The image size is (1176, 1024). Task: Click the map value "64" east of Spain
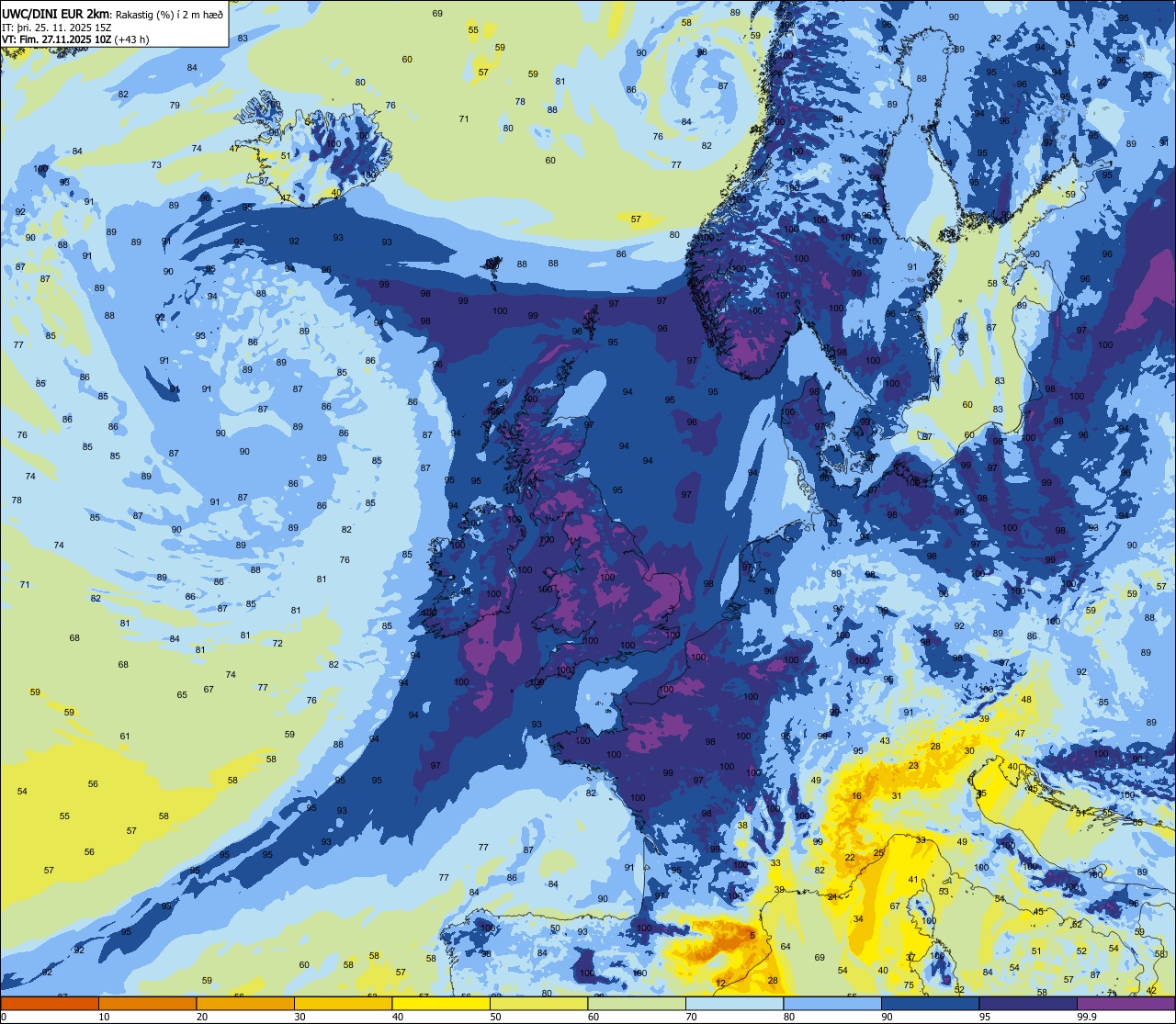pyautogui.click(x=786, y=946)
